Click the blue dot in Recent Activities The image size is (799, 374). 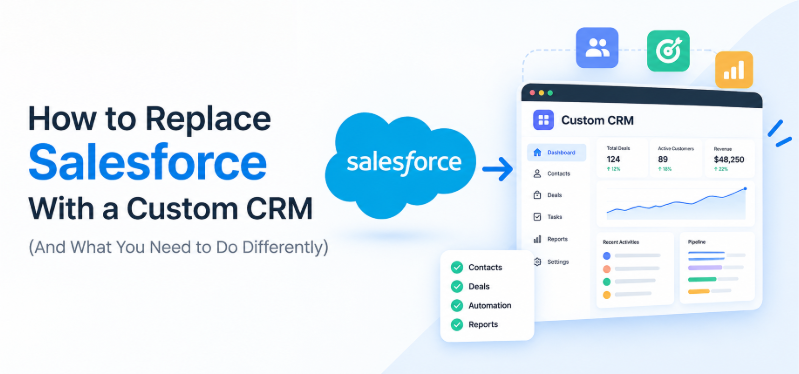pos(606,256)
